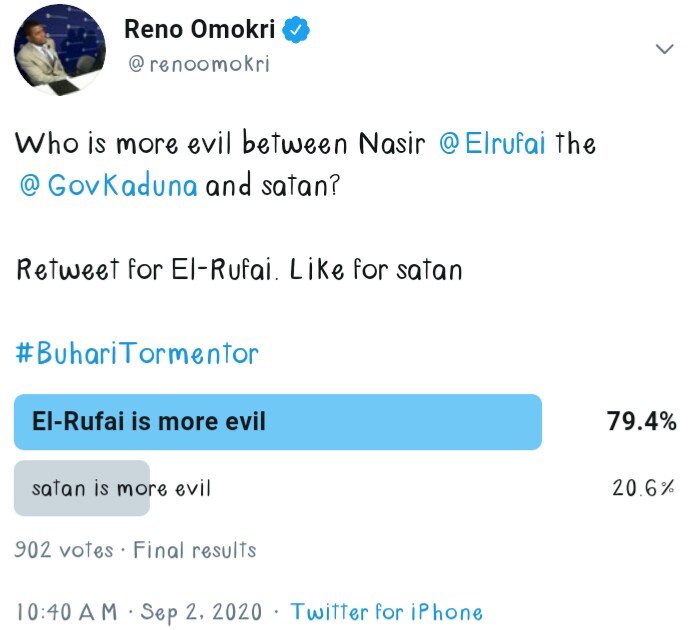
Task: Select the 'satan is more evil' poll bar
Action: coord(82,488)
